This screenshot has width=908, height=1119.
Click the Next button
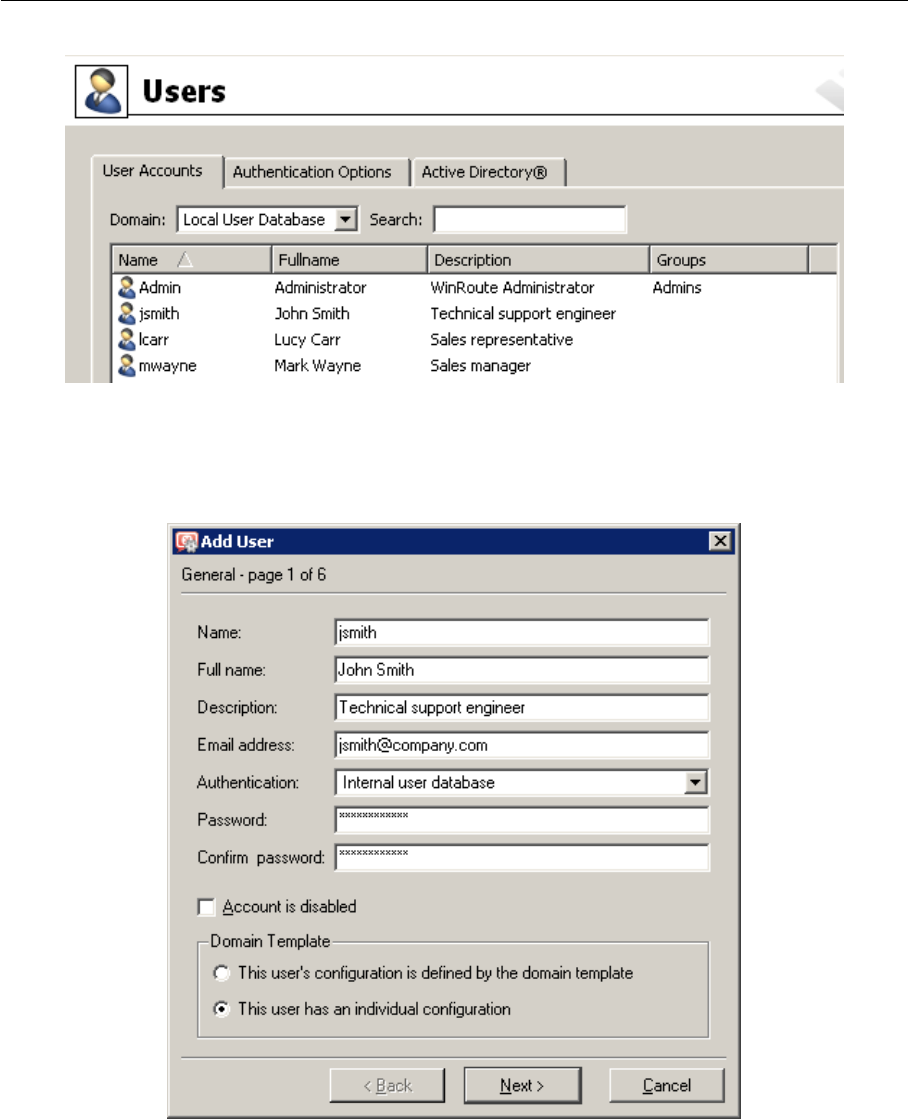coord(523,1085)
